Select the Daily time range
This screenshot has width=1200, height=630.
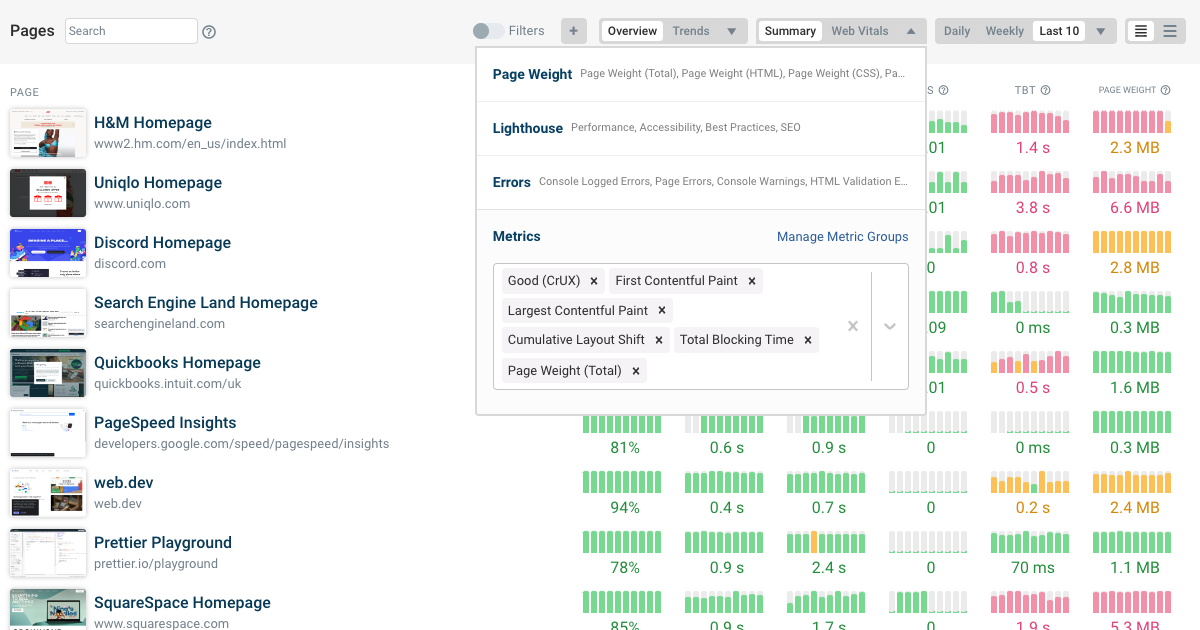pyautogui.click(x=957, y=31)
